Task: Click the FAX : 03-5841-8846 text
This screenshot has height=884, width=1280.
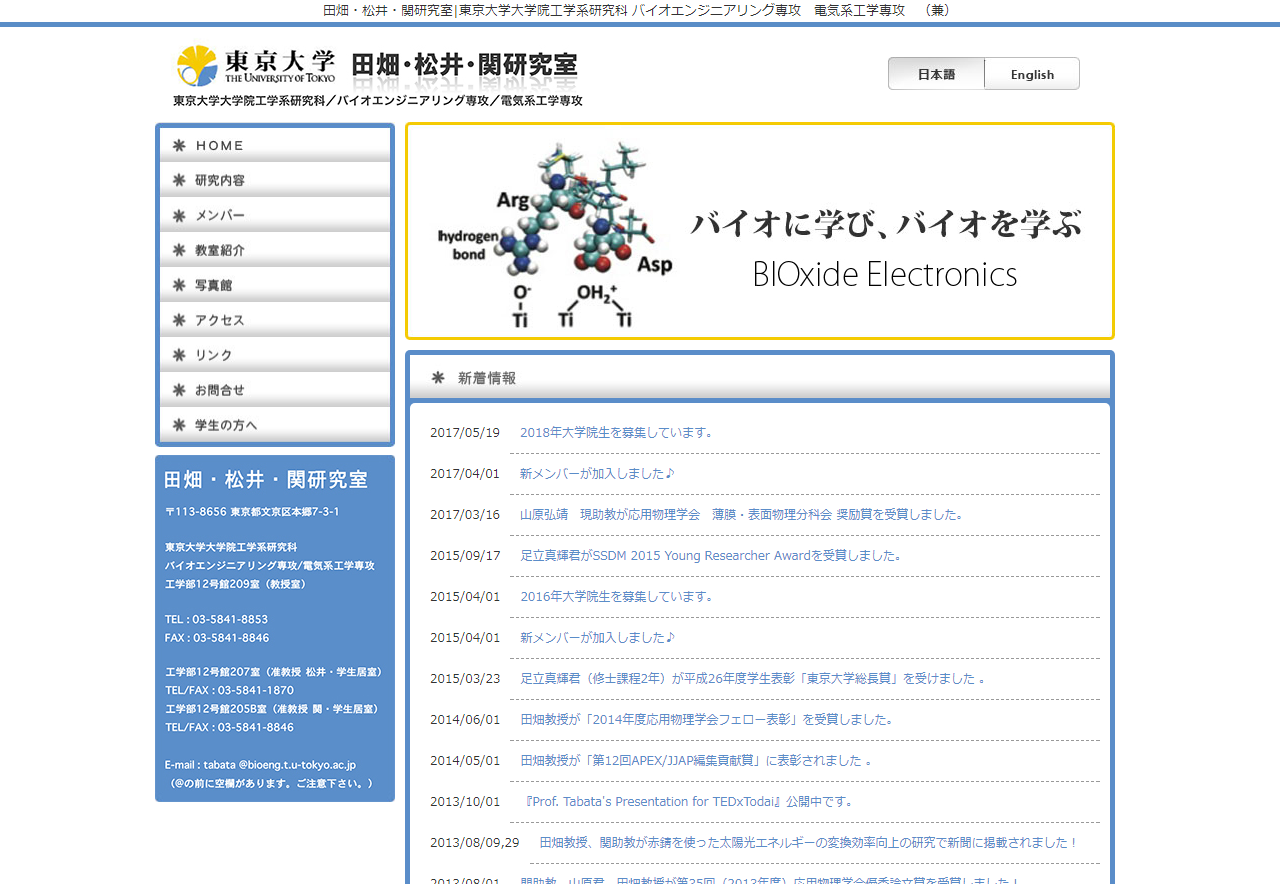Action: point(217,638)
